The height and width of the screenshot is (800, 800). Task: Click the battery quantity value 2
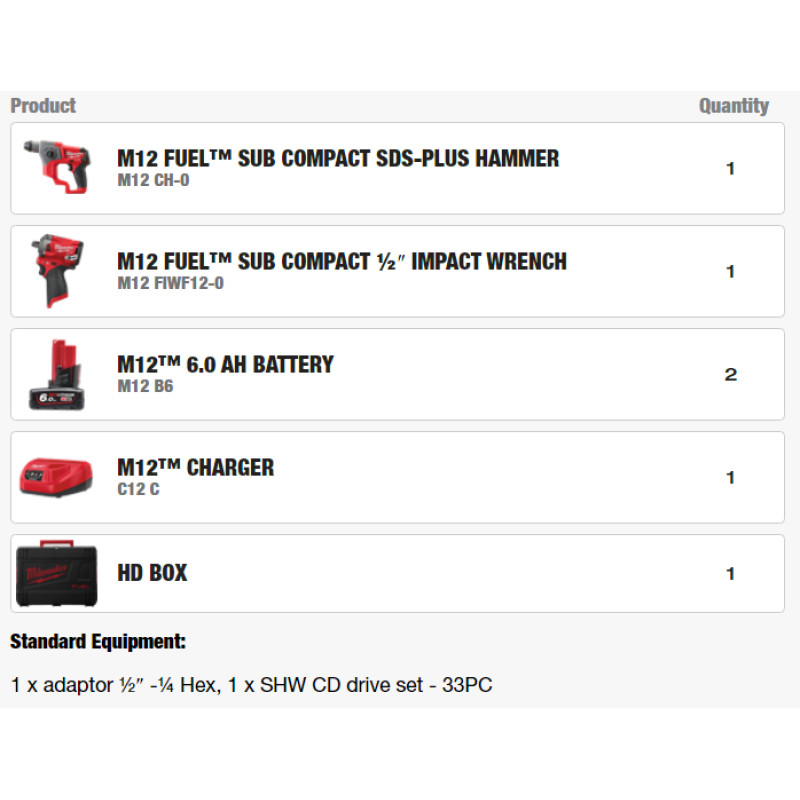730,375
